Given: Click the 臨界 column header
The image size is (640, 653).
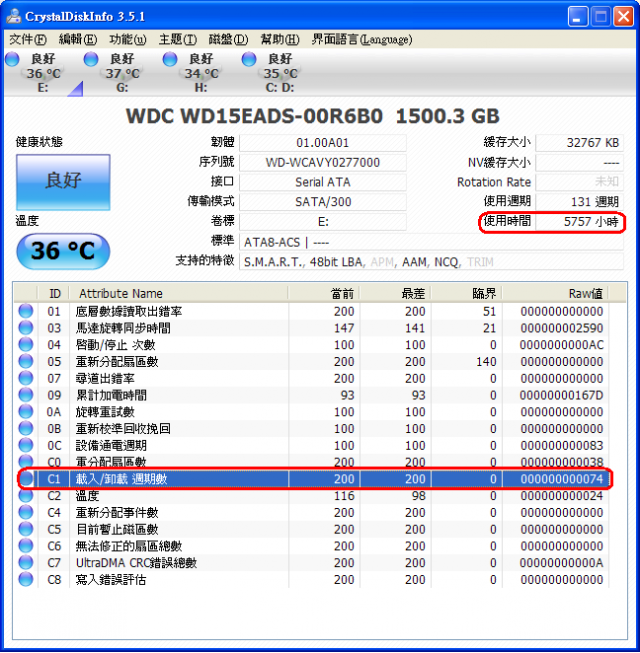Looking at the screenshot, I should [x=466, y=293].
